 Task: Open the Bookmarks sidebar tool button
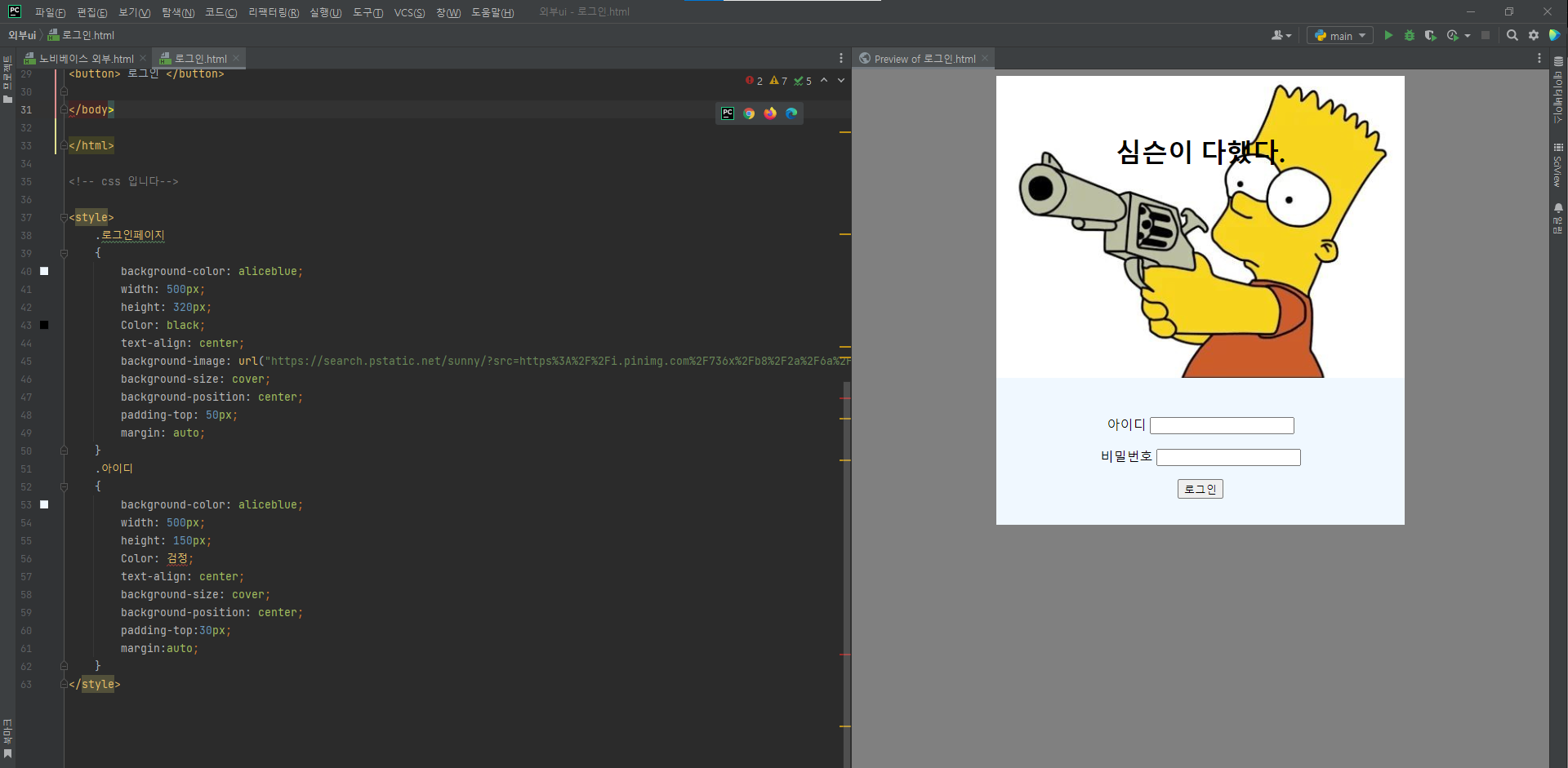7,739
